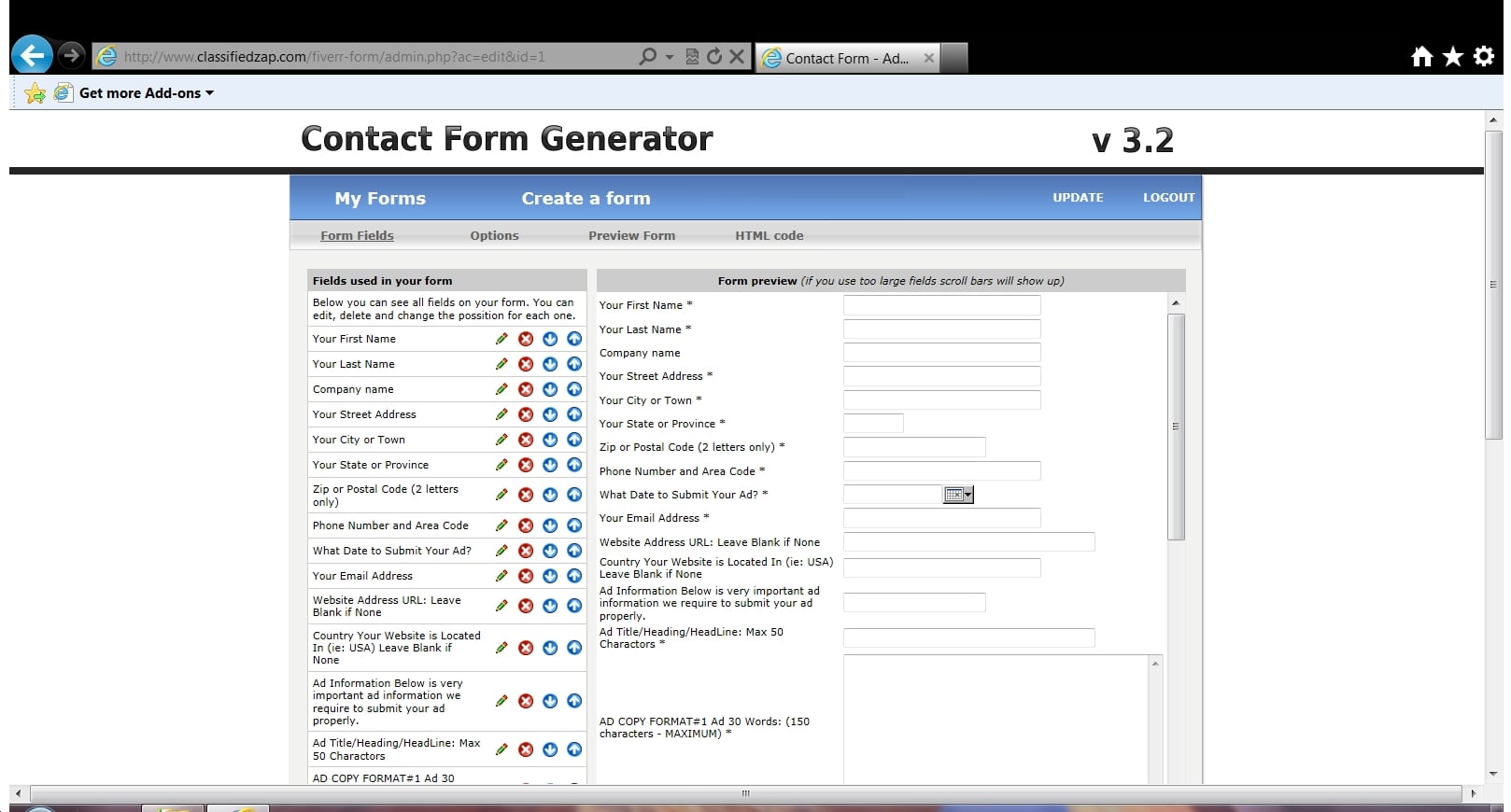Delete the What Date to Submit Your Ad field

pyautogui.click(x=526, y=551)
